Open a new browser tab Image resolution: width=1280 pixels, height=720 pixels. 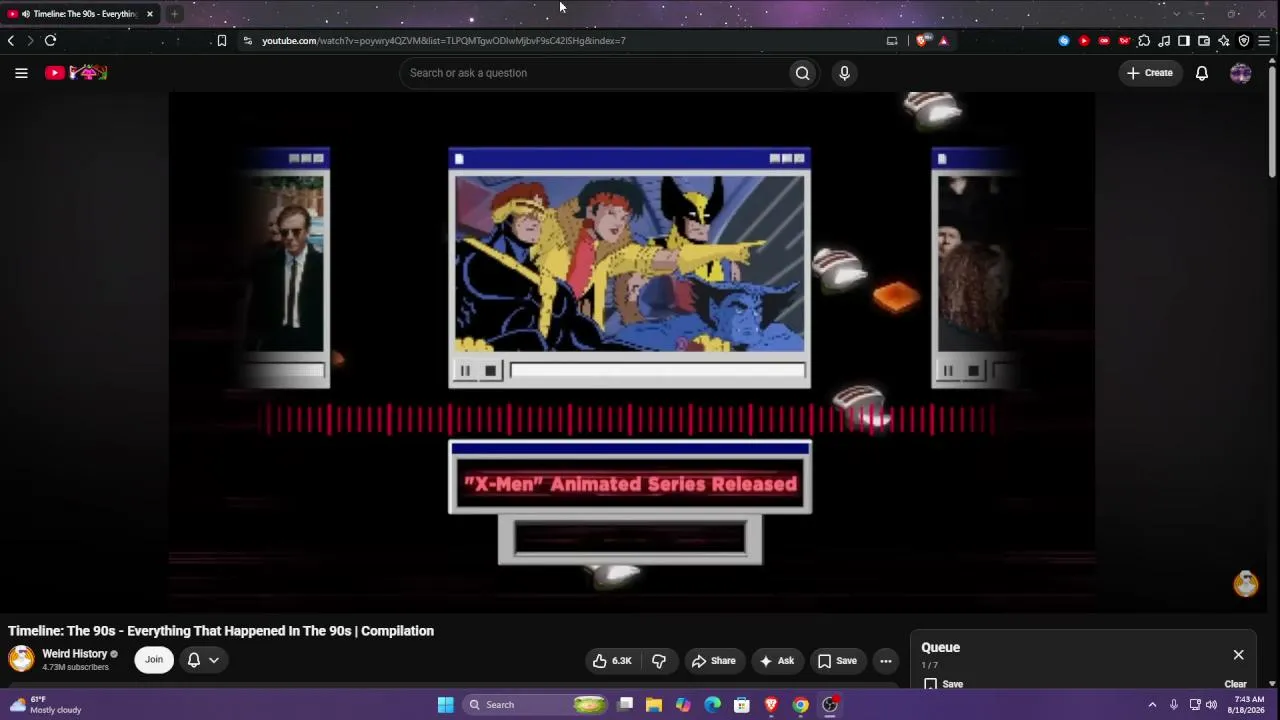[174, 14]
